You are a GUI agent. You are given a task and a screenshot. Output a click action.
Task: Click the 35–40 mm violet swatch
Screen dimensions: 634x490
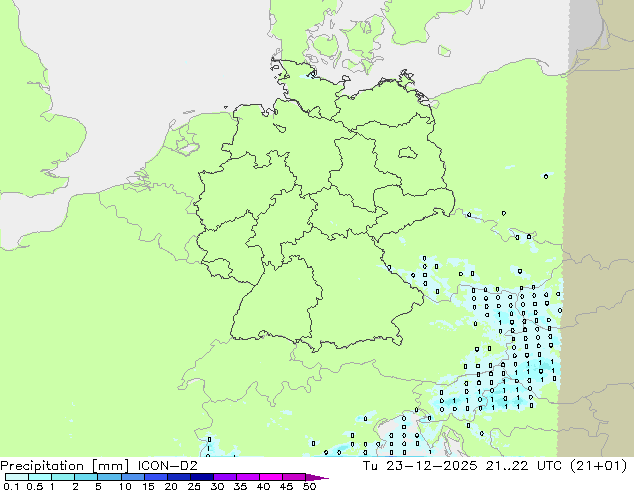point(247,477)
